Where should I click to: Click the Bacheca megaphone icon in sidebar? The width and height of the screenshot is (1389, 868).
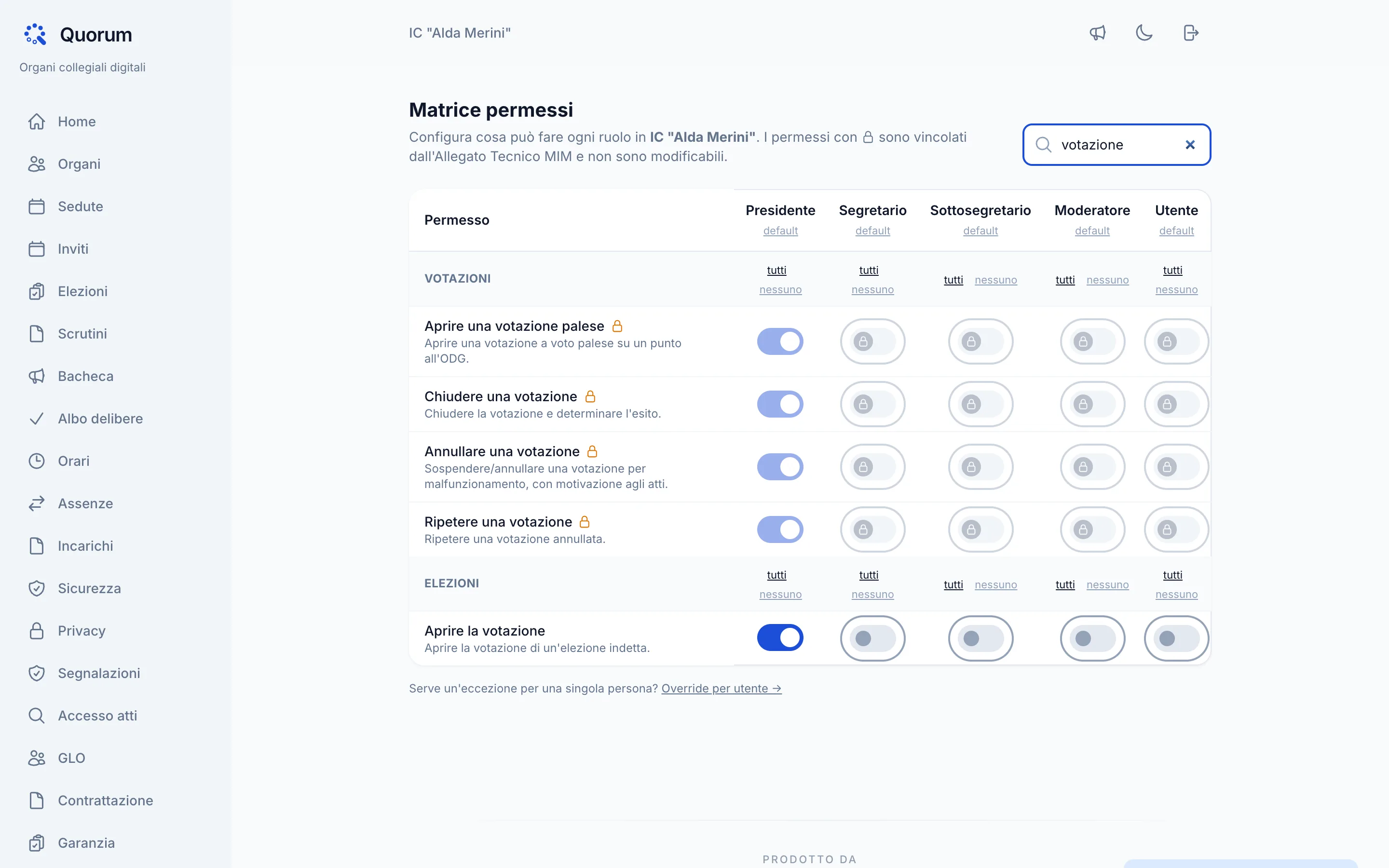[37, 377]
